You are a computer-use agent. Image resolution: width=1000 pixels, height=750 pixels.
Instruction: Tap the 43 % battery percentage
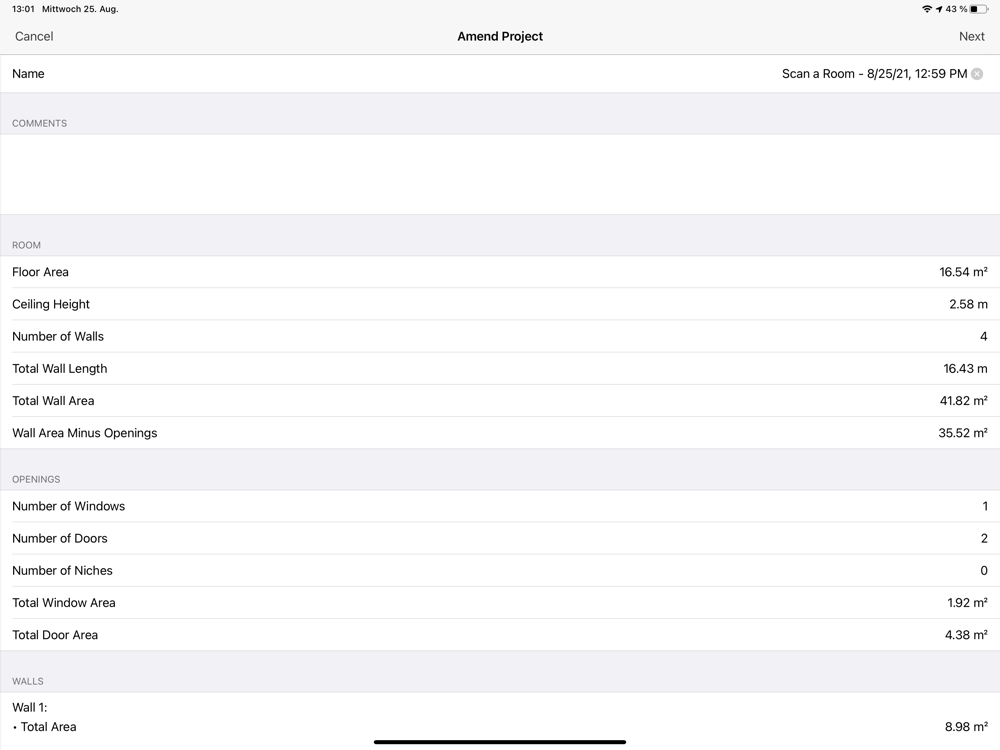[957, 9]
